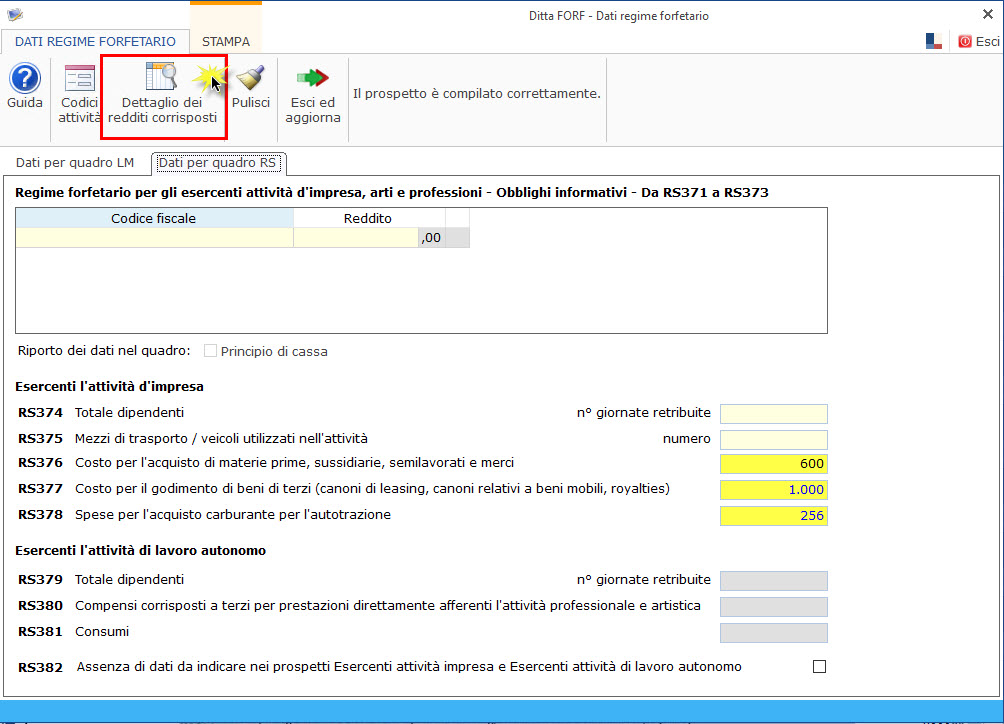The image size is (1004, 724).
Task: Click the RS377 field showing 1.000
Action: point(773,490)
